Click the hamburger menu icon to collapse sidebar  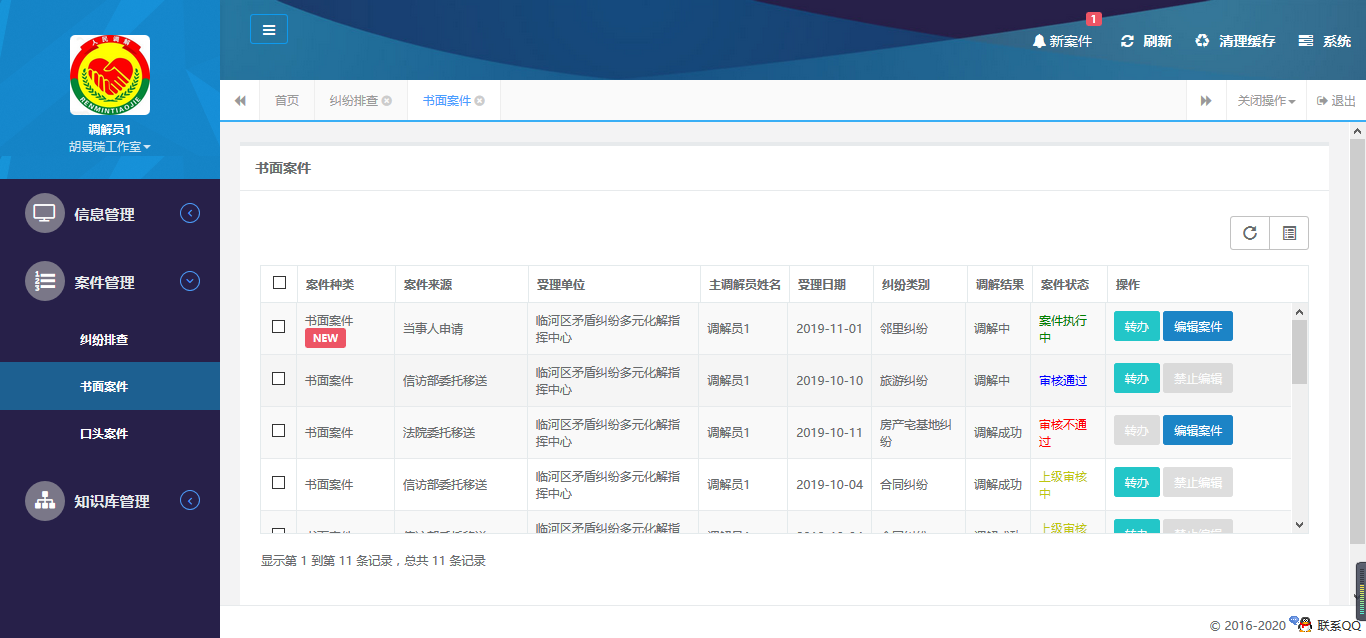(x=268, y=28)
